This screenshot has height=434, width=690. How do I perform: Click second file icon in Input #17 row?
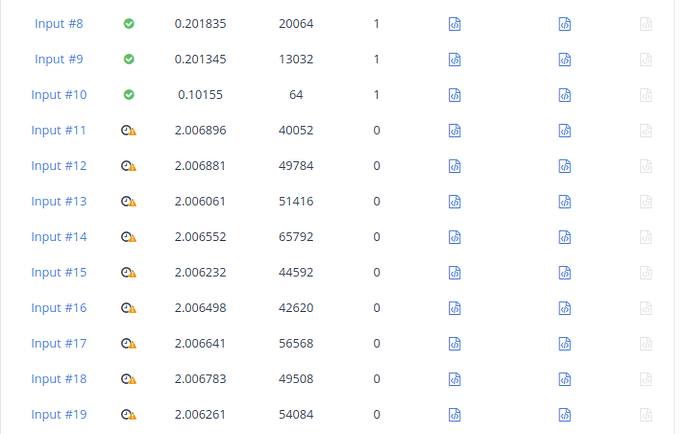click(x=565, y=344)
